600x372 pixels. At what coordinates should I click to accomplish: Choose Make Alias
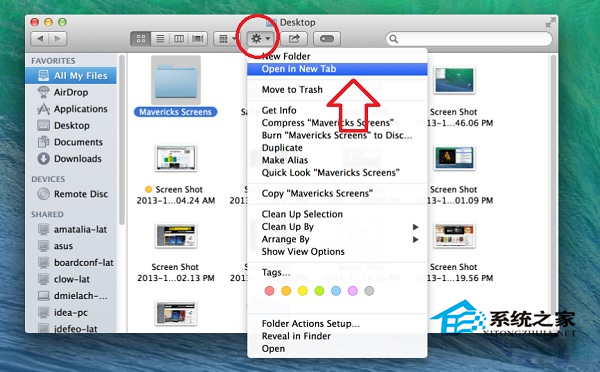coord(337,160)
